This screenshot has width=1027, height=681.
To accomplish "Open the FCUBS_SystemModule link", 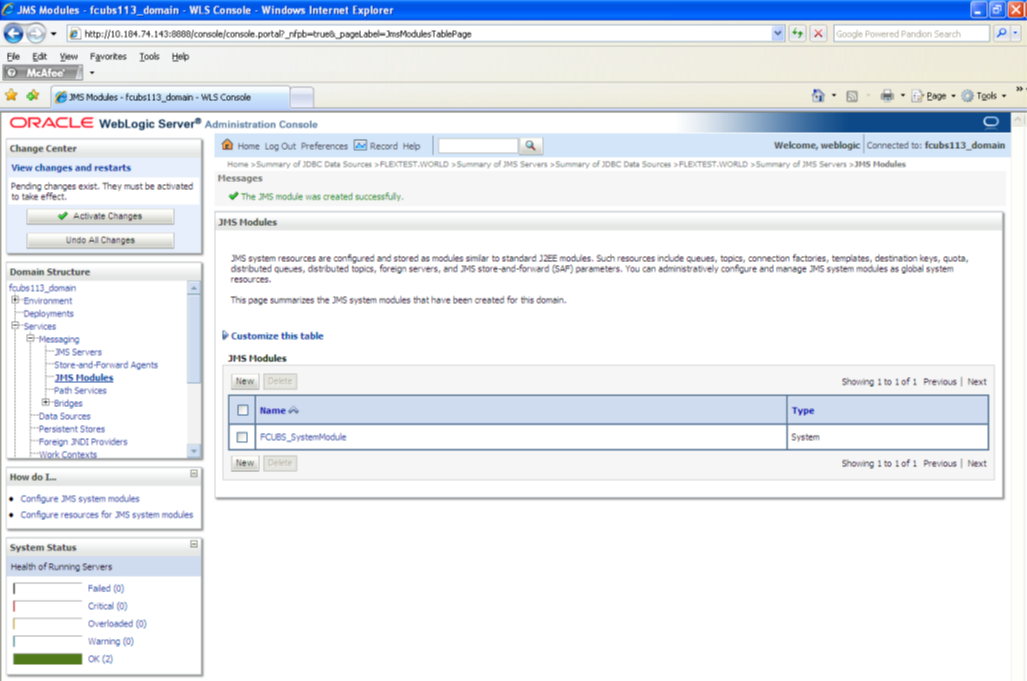I will pos(303,437).
